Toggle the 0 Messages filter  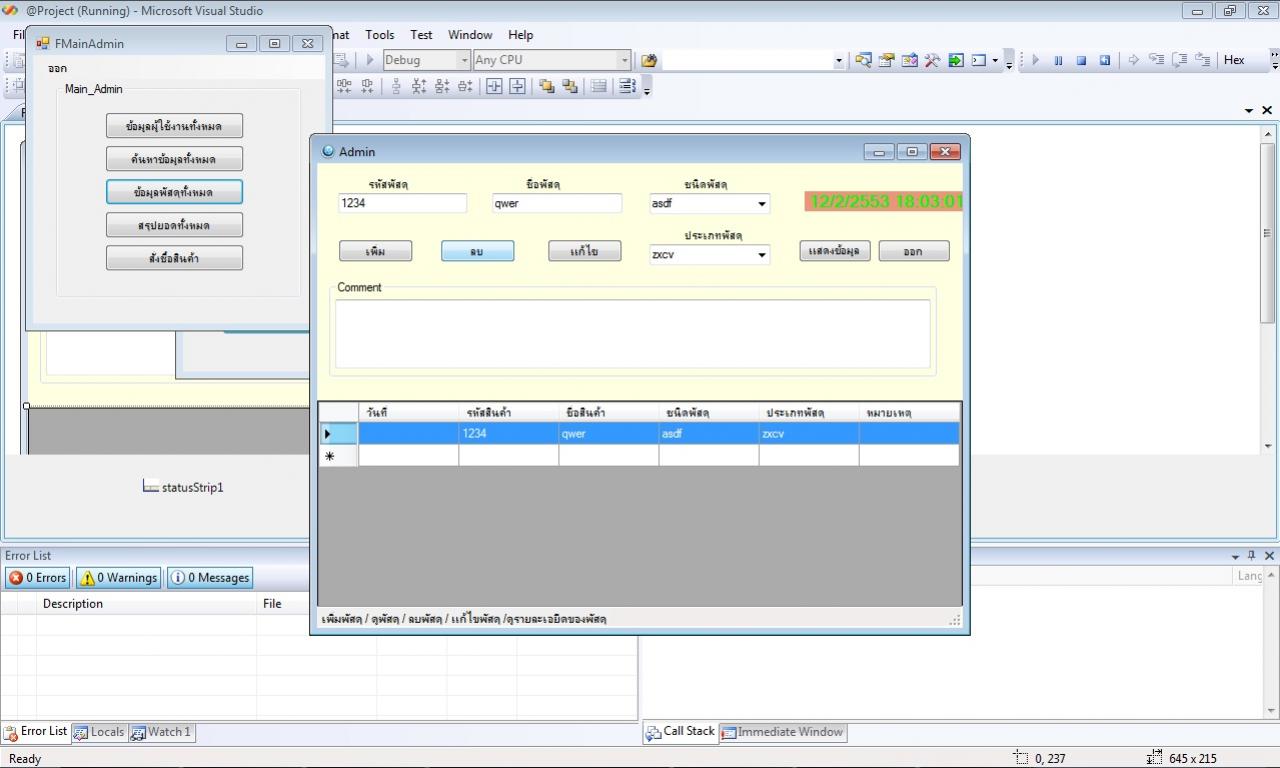pos(210,578)
